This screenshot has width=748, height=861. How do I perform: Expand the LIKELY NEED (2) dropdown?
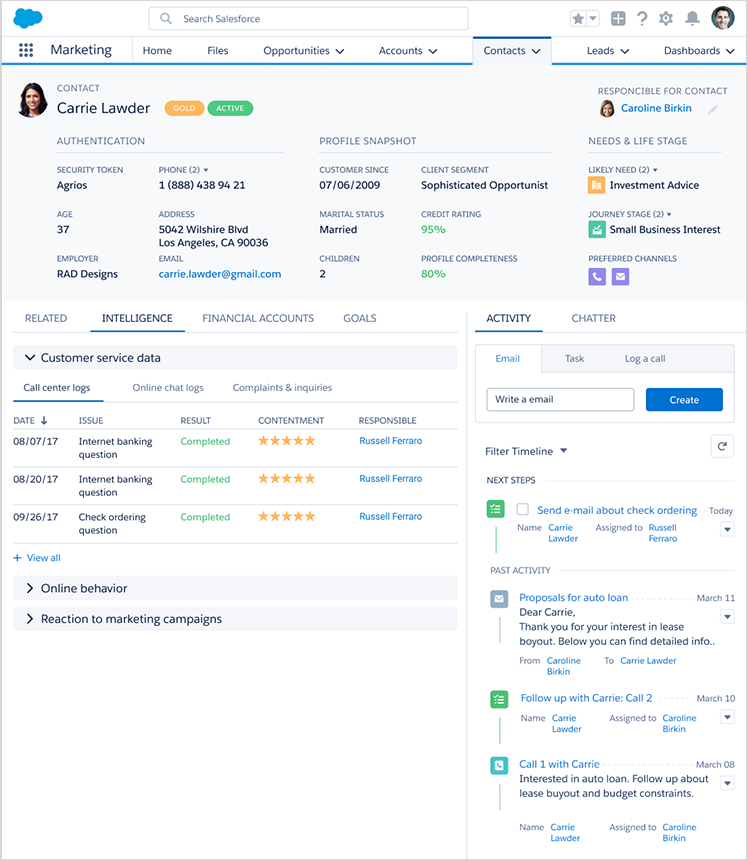pyautogui.click(x=655, y=170)
